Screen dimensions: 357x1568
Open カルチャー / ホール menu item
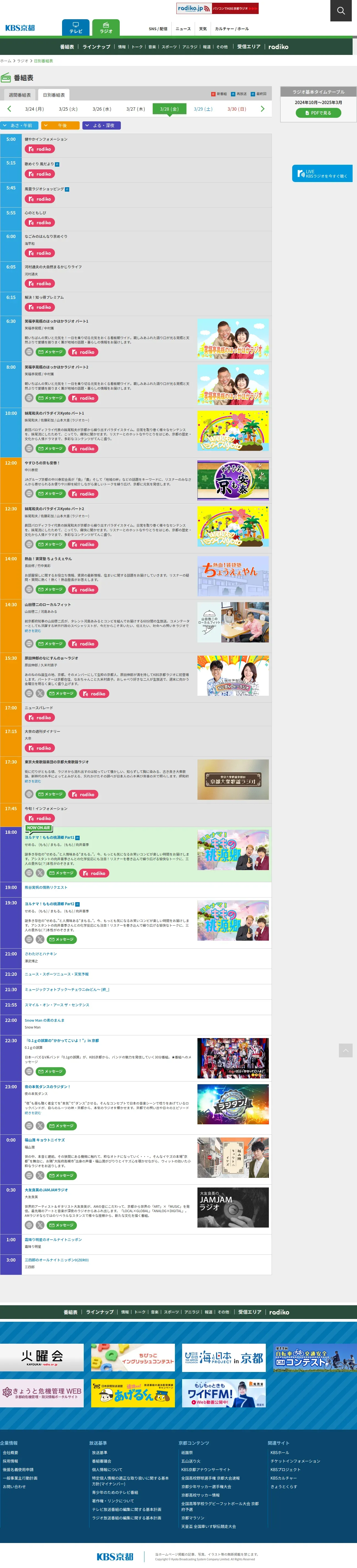232,29
